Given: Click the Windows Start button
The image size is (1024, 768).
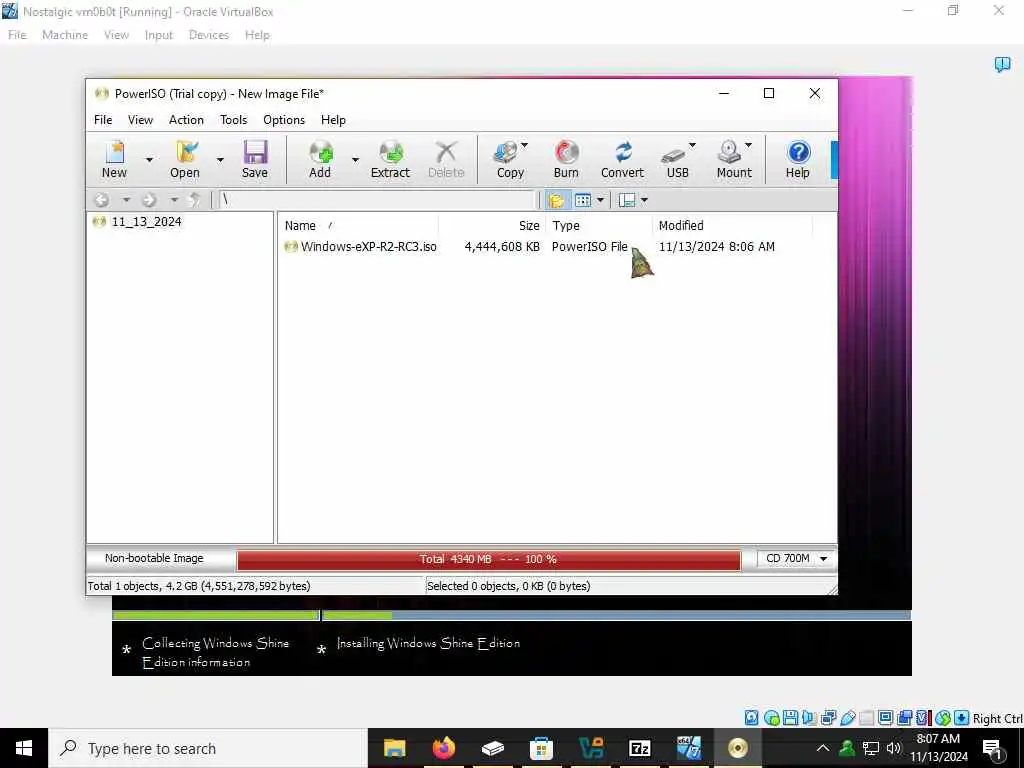Looking at the screenshot, I should point(24,748).
